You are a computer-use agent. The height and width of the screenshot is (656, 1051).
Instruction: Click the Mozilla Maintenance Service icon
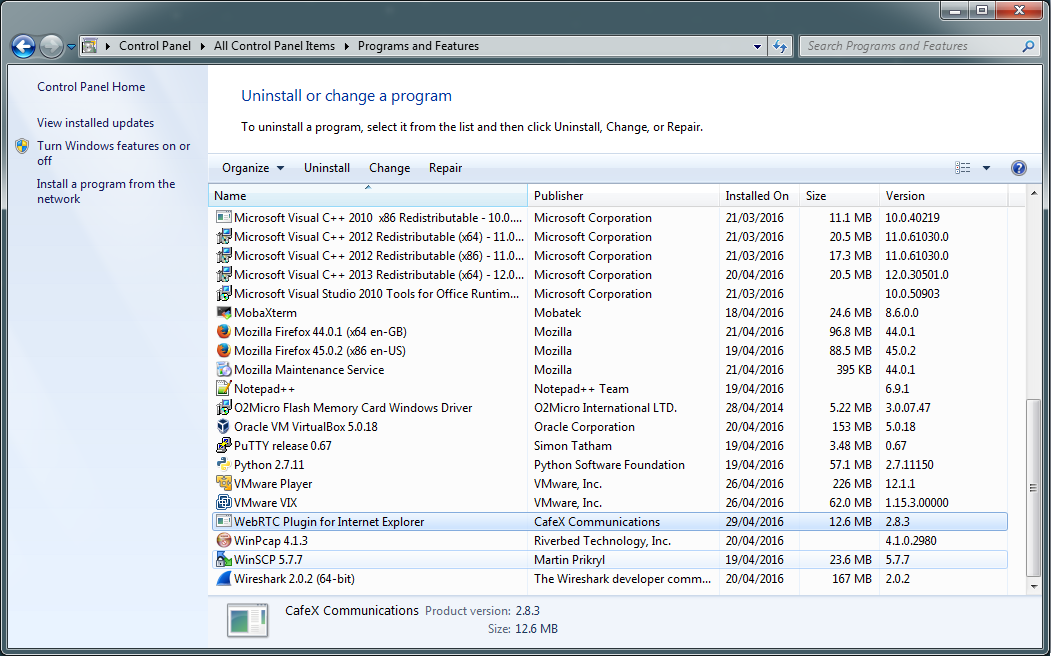point(224,370)
